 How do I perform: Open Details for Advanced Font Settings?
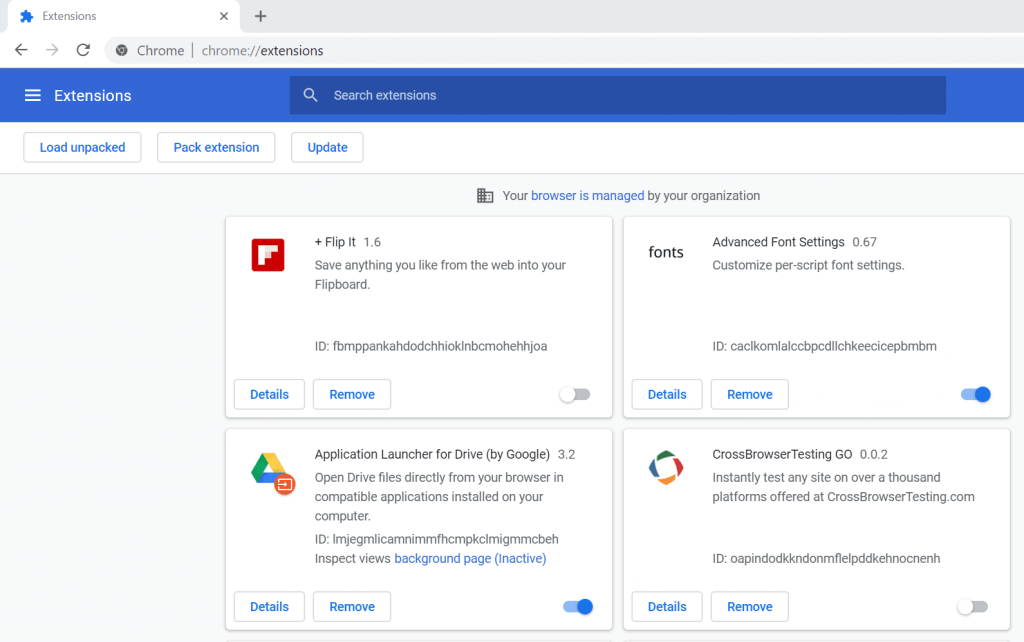pos(667,394)
